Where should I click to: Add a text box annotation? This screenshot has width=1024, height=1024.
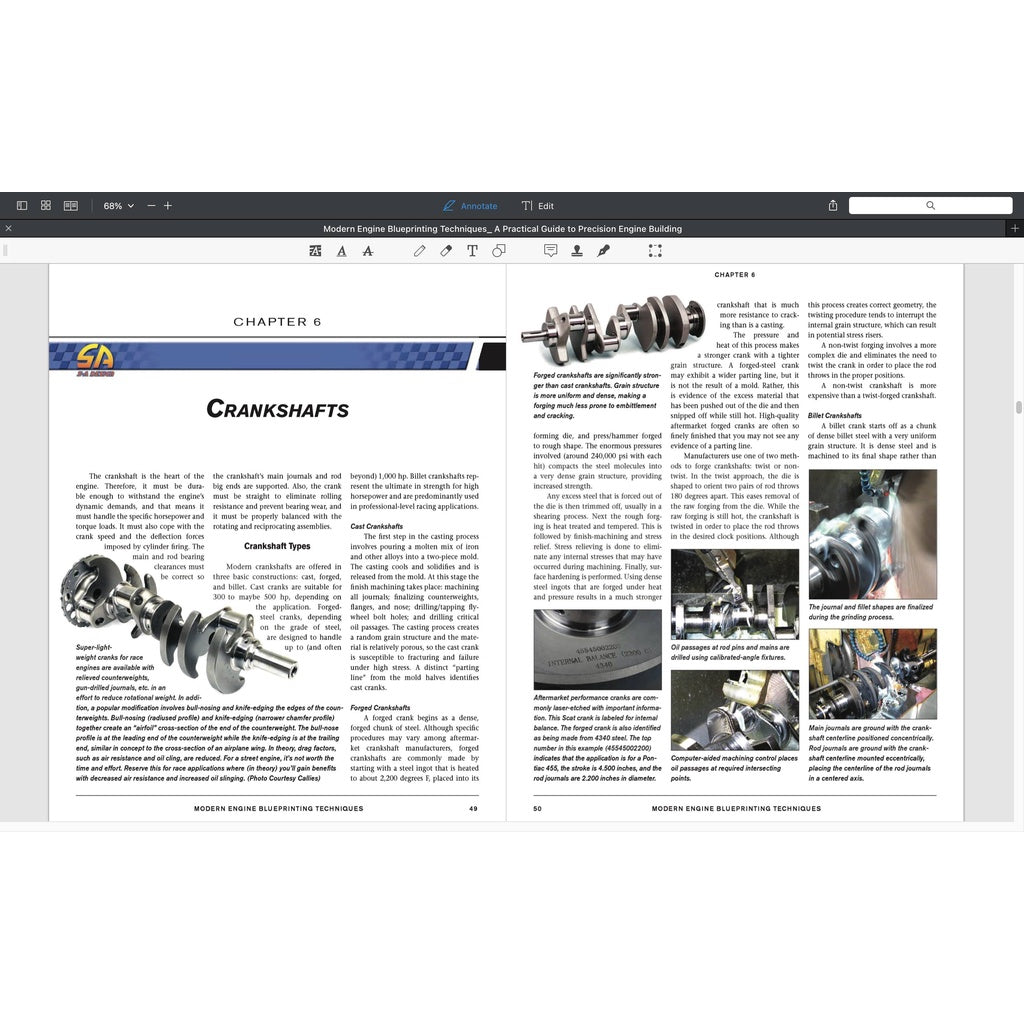tap(471, 250)
